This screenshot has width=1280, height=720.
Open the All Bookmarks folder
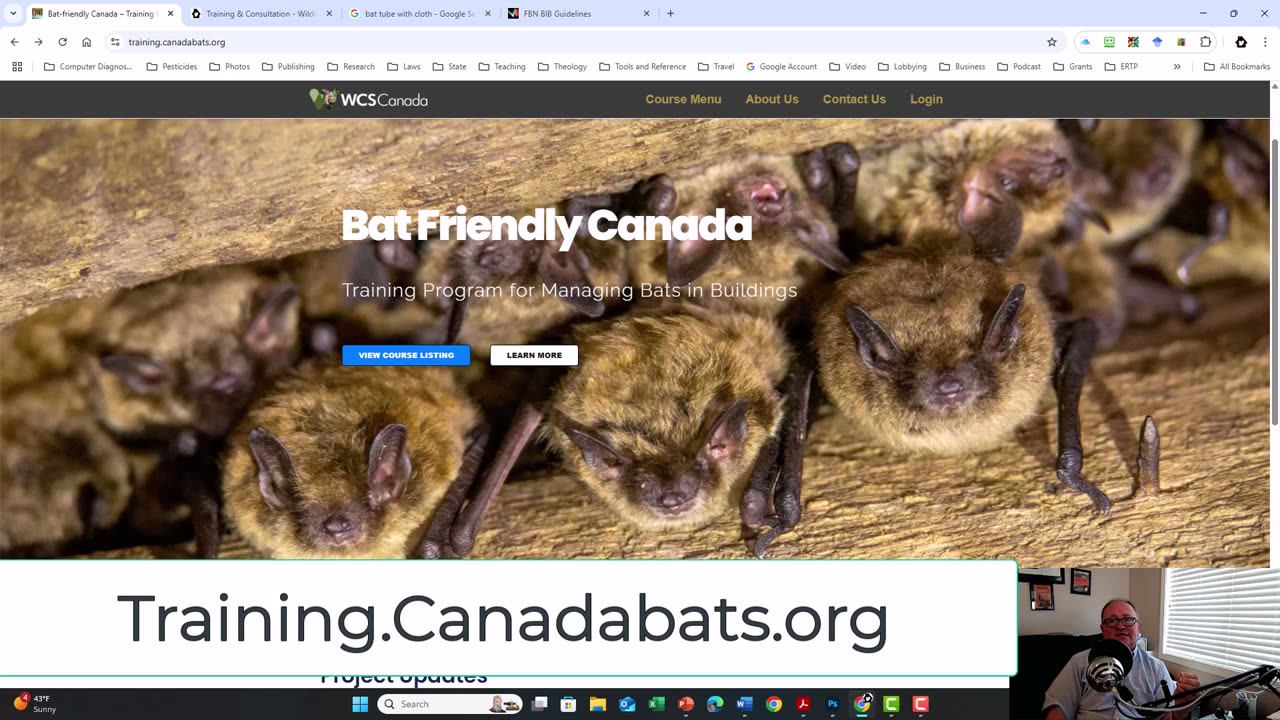click(1237, 67)
